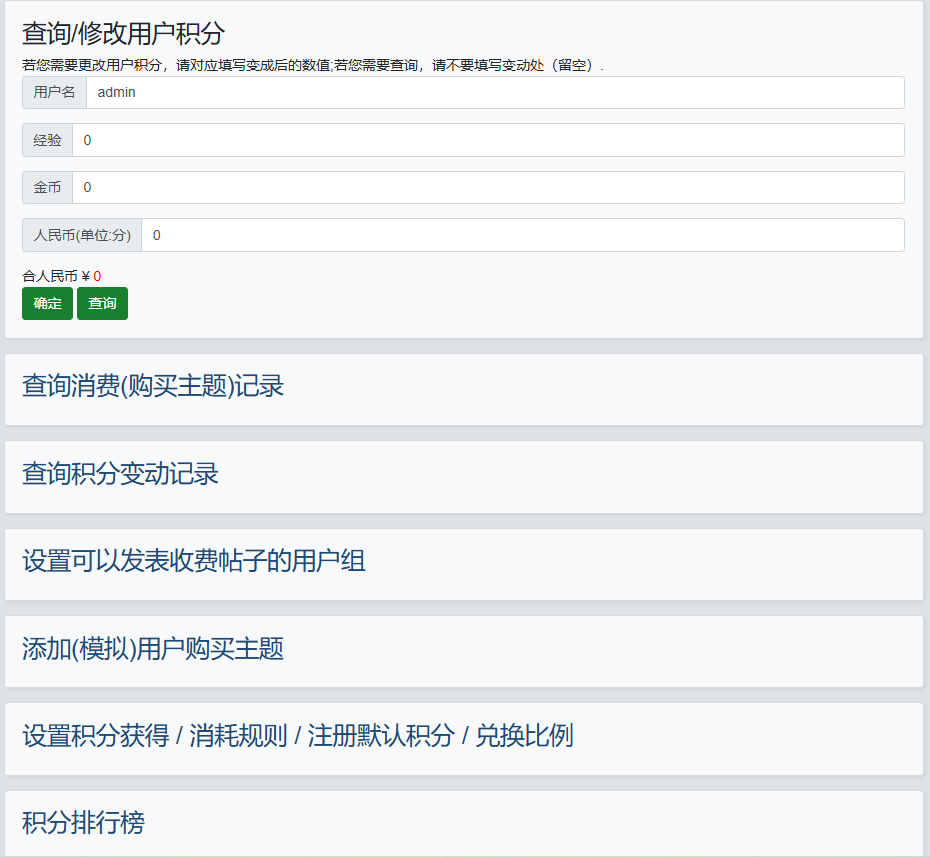
Task: Open the 查询积分变动记录 panel
Action: point(120,474)
